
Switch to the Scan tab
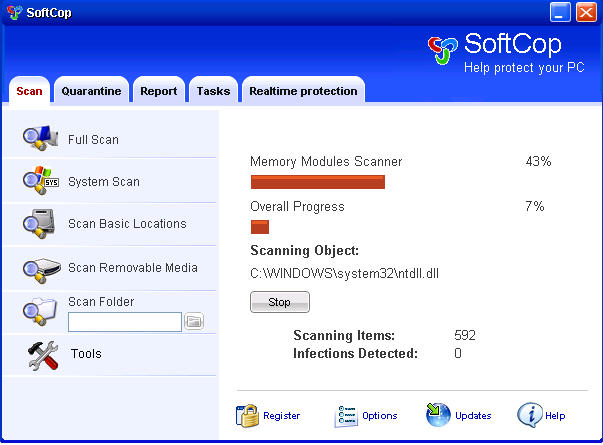(x=29, y=91)
